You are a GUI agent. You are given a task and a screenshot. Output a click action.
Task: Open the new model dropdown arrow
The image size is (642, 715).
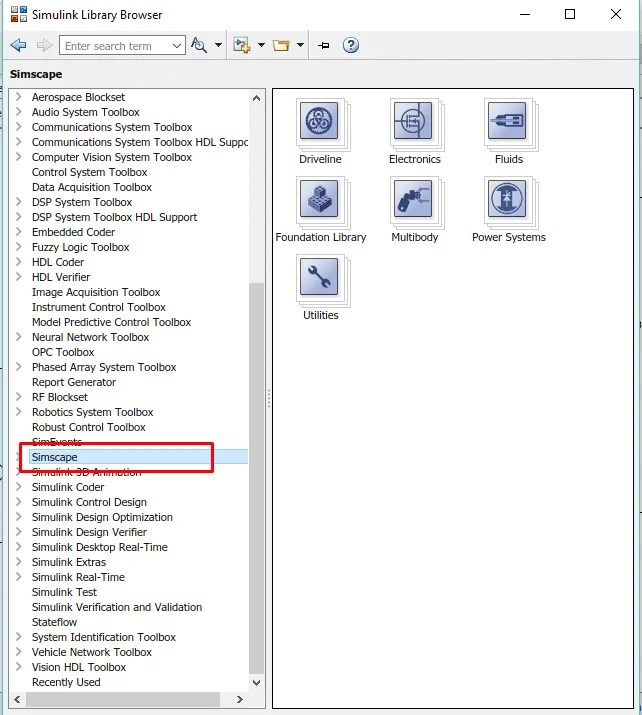(261, 45)
